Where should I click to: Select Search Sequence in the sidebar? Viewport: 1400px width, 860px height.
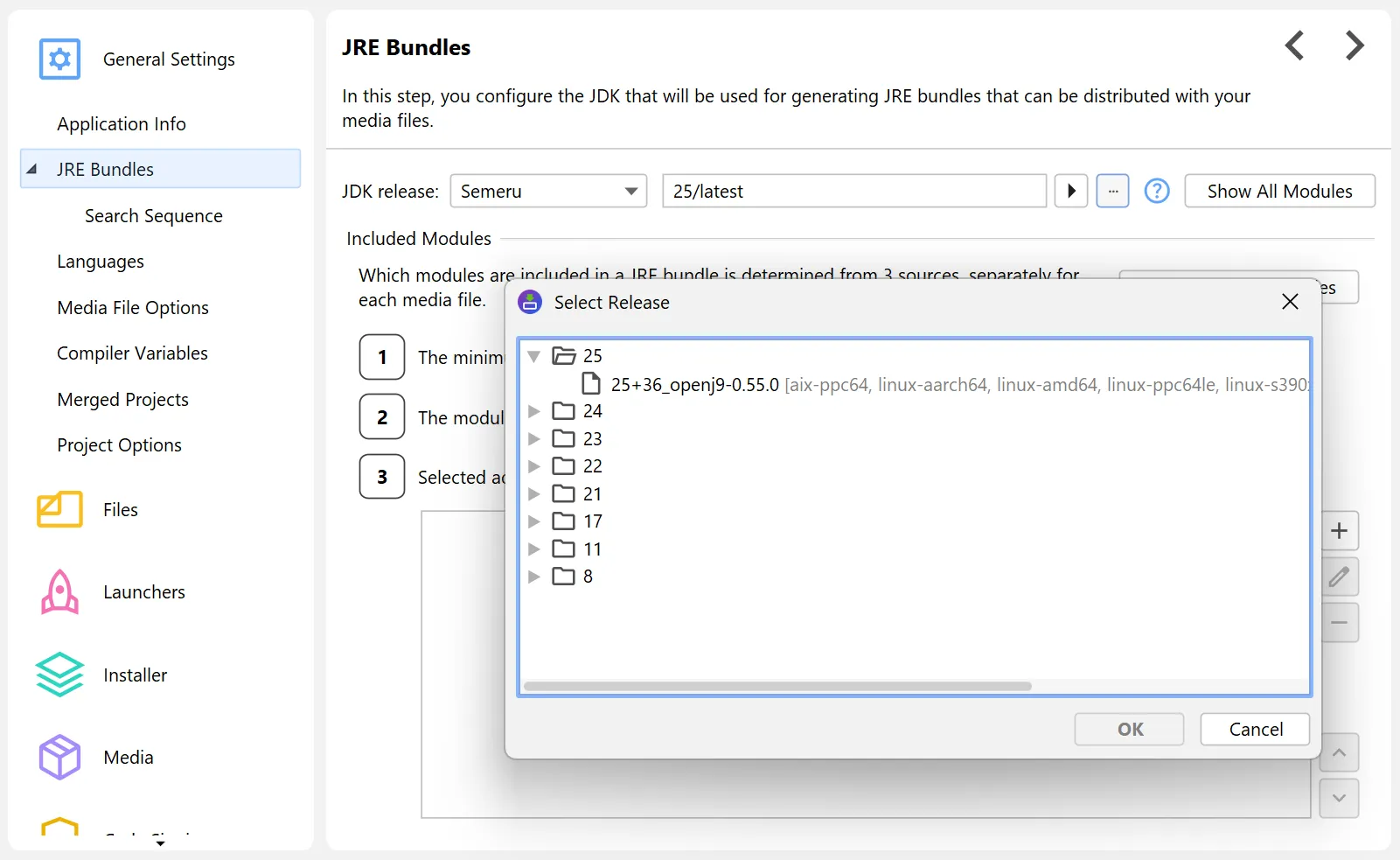(153, 215)
